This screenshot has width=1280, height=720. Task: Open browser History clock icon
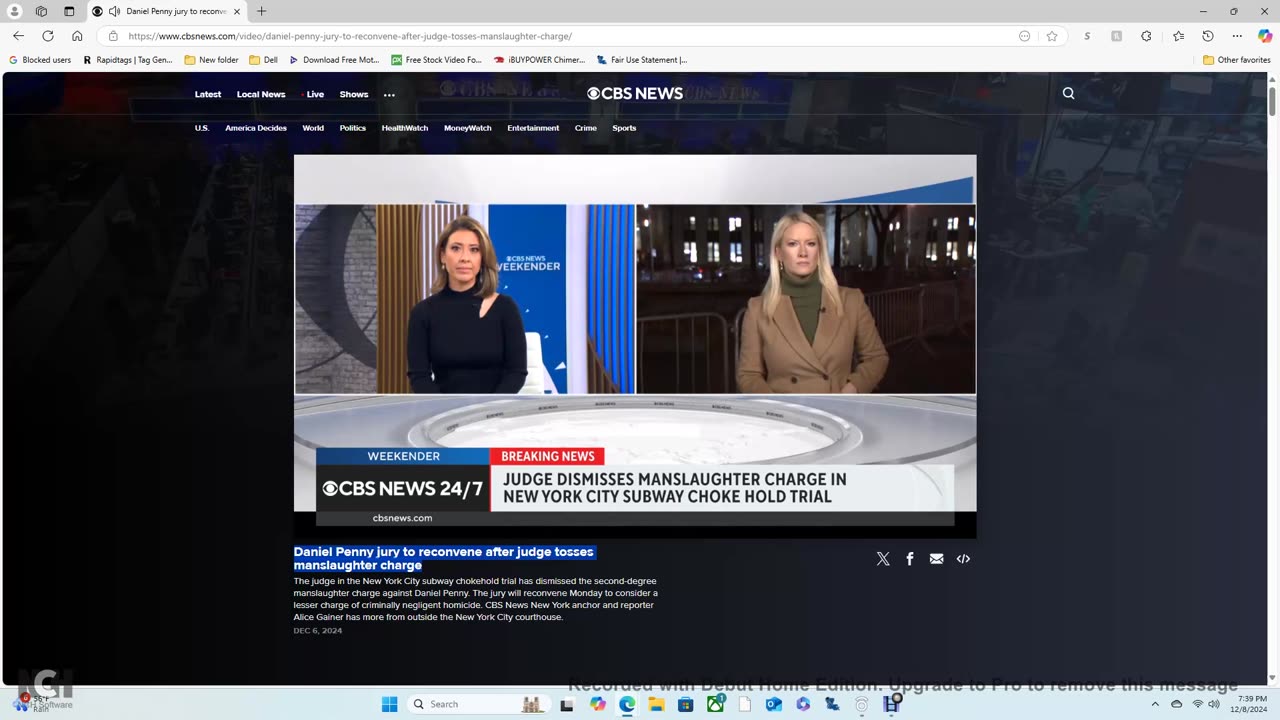[1208, 36]
